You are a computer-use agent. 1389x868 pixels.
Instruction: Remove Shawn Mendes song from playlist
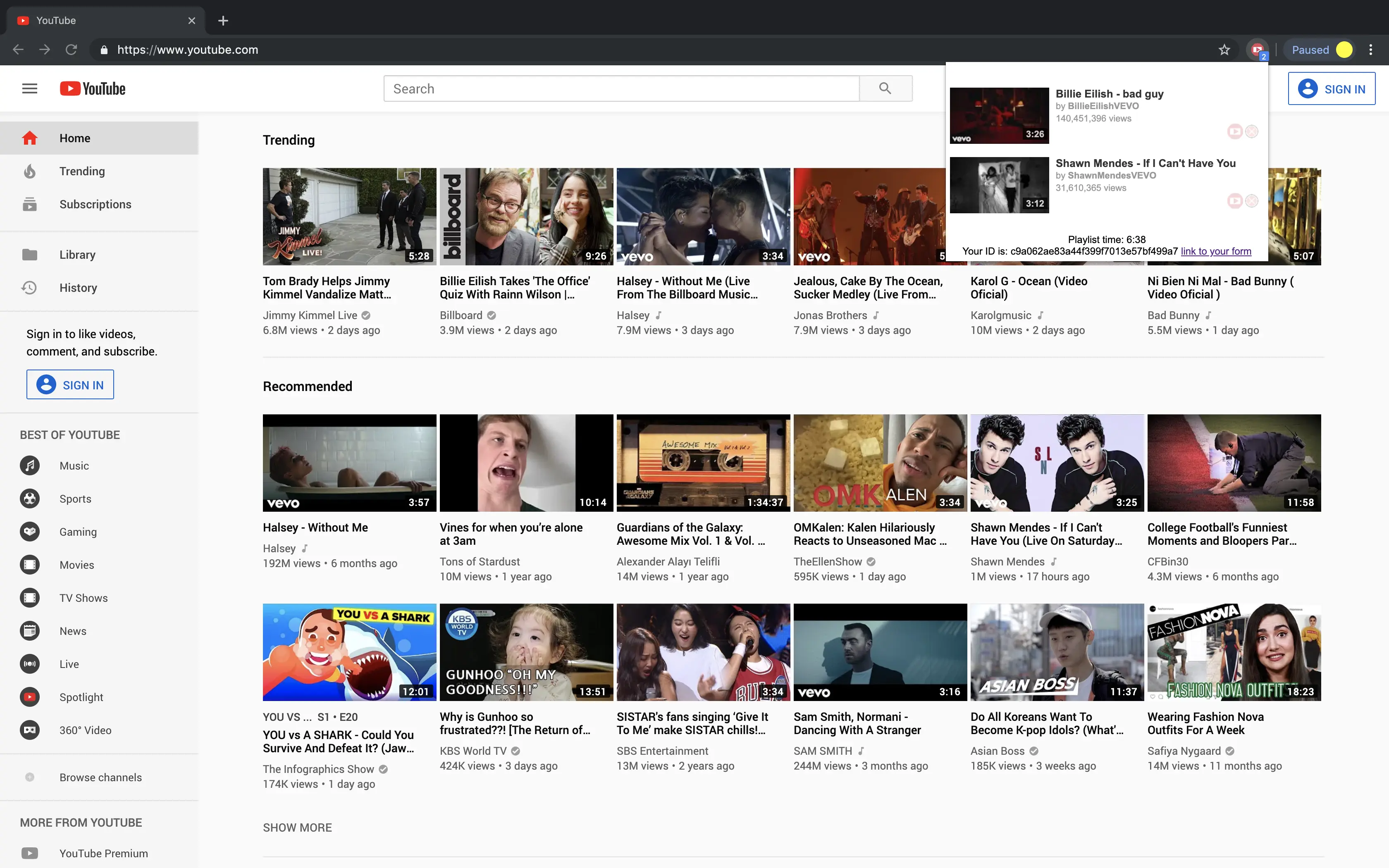pyautogui.click(x=1252, y=201)
